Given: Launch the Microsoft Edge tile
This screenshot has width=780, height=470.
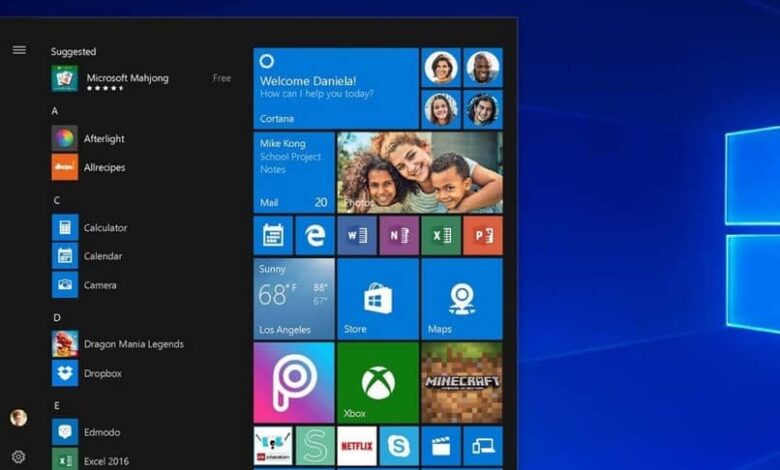Looking at the screenshot, I should (x=315, y=235).
